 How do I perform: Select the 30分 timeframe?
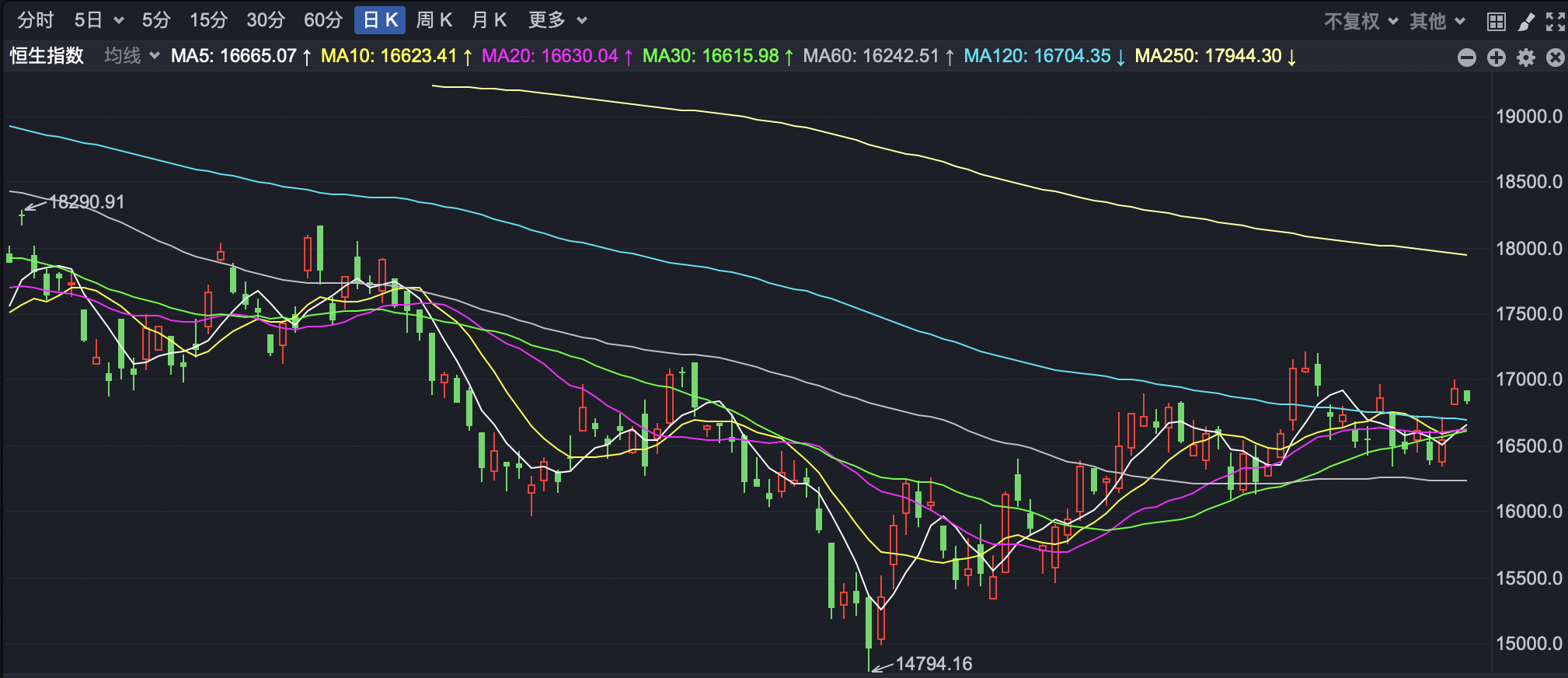coord(266,20)
